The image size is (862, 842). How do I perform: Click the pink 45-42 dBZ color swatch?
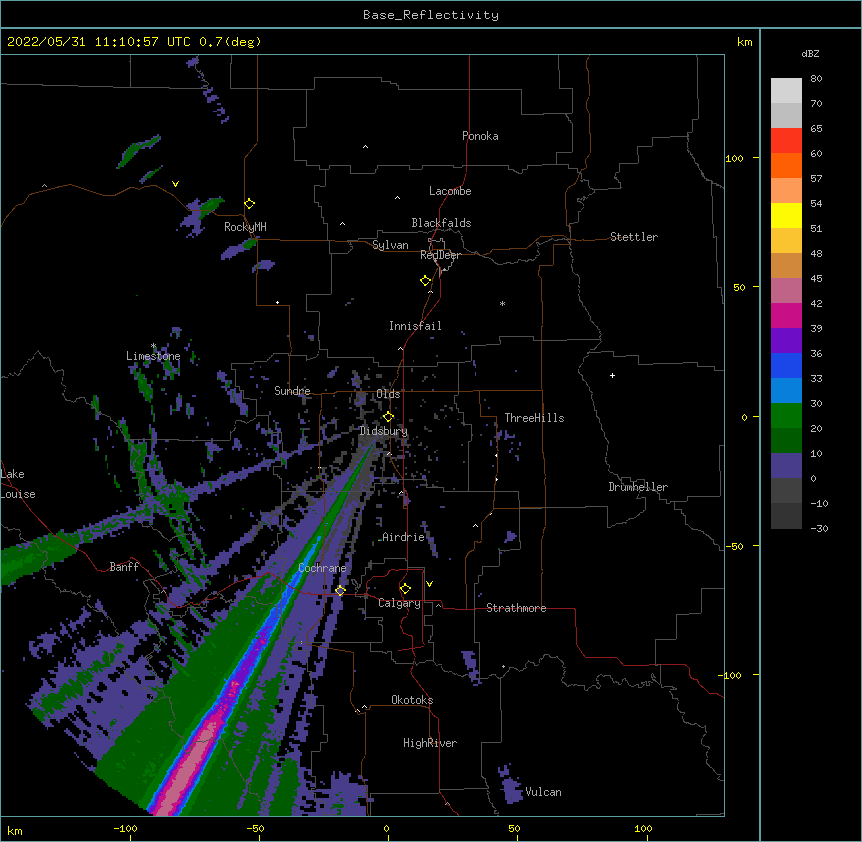(786, 291)
